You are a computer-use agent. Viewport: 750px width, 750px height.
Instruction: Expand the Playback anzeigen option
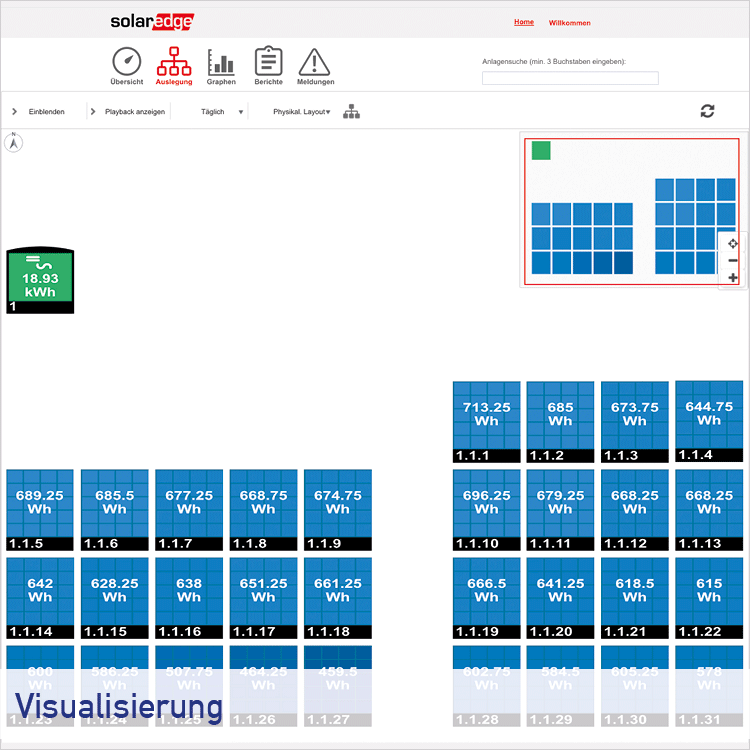pyautogui.click(x=128, y=112)
